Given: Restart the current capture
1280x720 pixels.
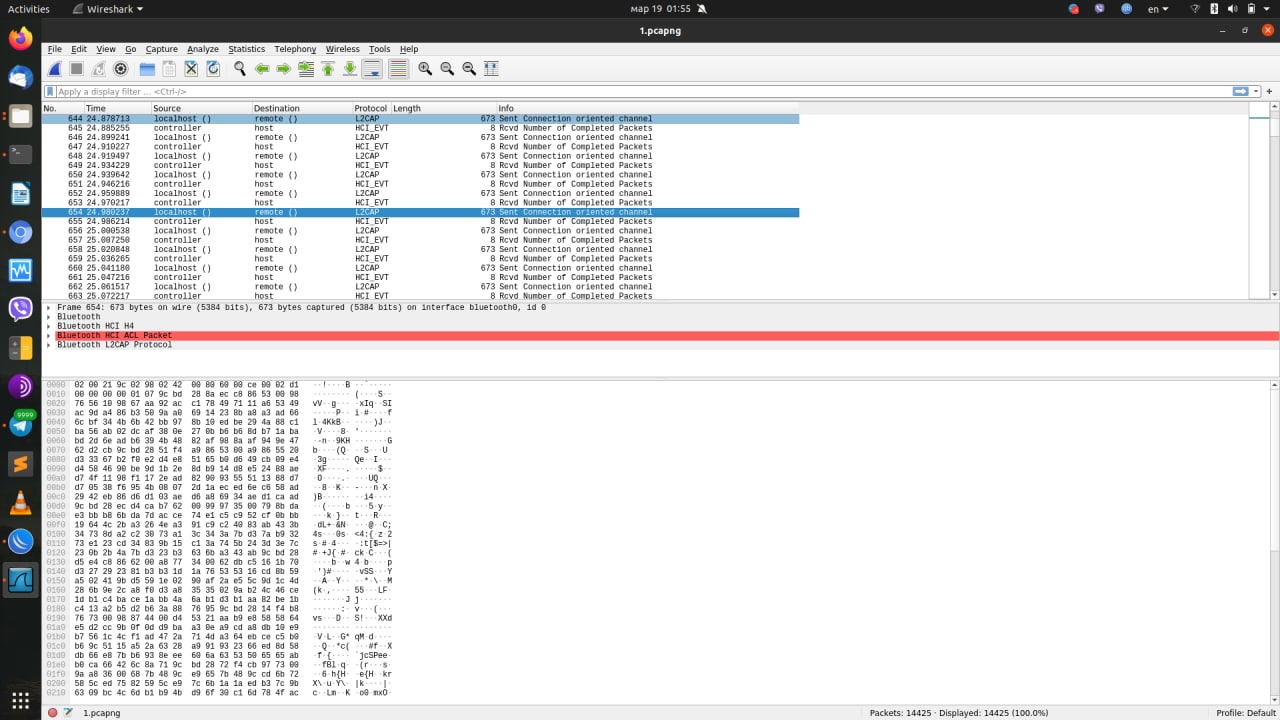Looking at the screenshot, I should pos(99,69).
